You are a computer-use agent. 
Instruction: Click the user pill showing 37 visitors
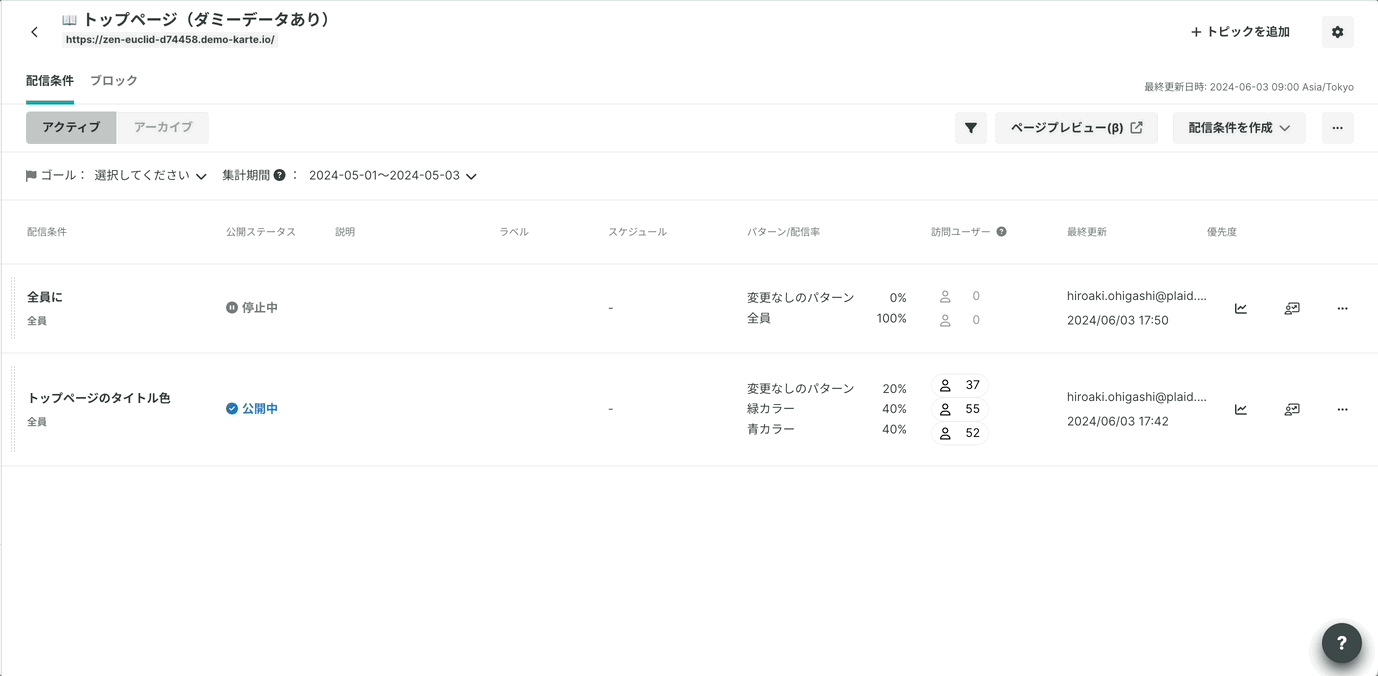pyautogui.click(x=959, y=385)
